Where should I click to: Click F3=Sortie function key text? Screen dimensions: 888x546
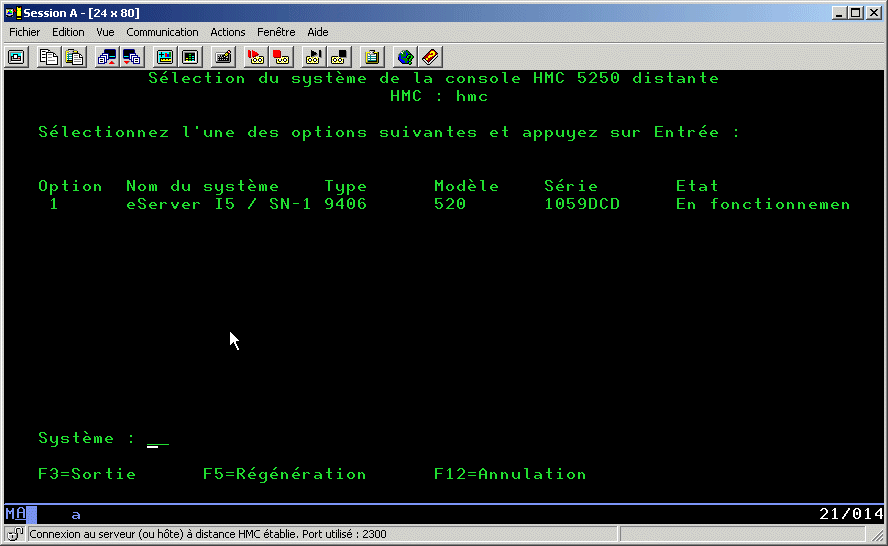coord(87,474)
